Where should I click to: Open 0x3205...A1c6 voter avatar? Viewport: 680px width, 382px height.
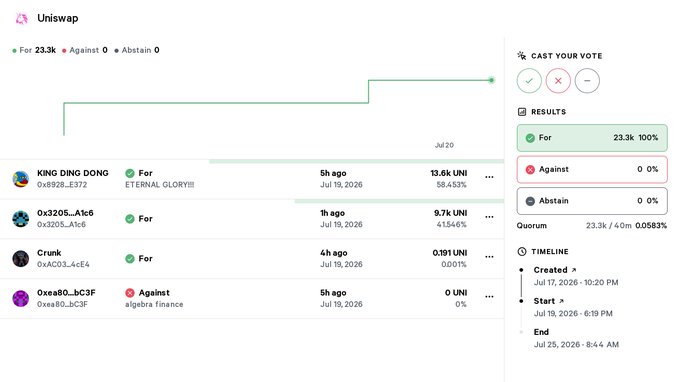[20, 219]
